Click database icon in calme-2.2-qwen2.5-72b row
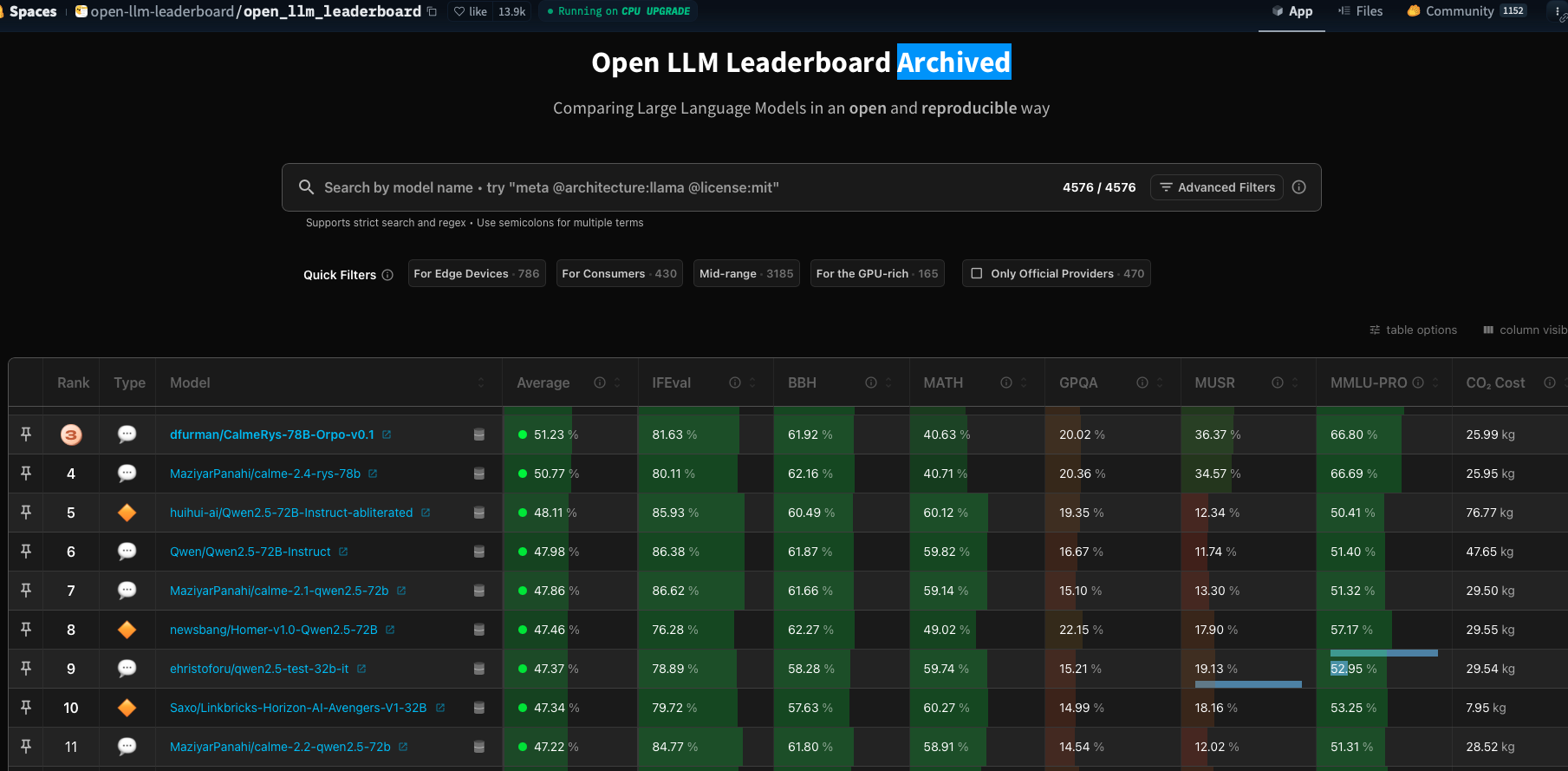This screenshot has height=771, width=1568. pyautogui.click(x=479, y=747)
